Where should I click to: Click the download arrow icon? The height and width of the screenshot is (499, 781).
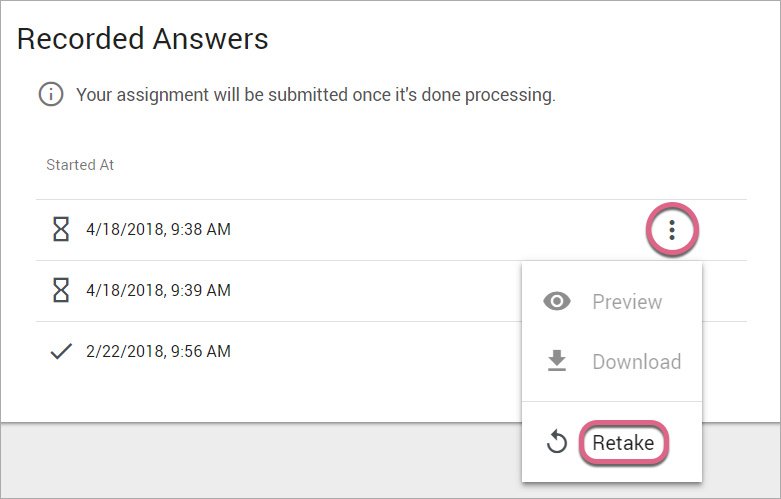557,361
